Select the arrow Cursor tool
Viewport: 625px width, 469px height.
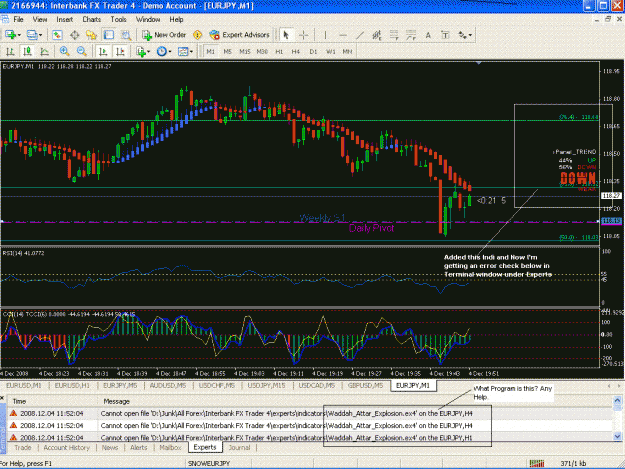[286, 35]
